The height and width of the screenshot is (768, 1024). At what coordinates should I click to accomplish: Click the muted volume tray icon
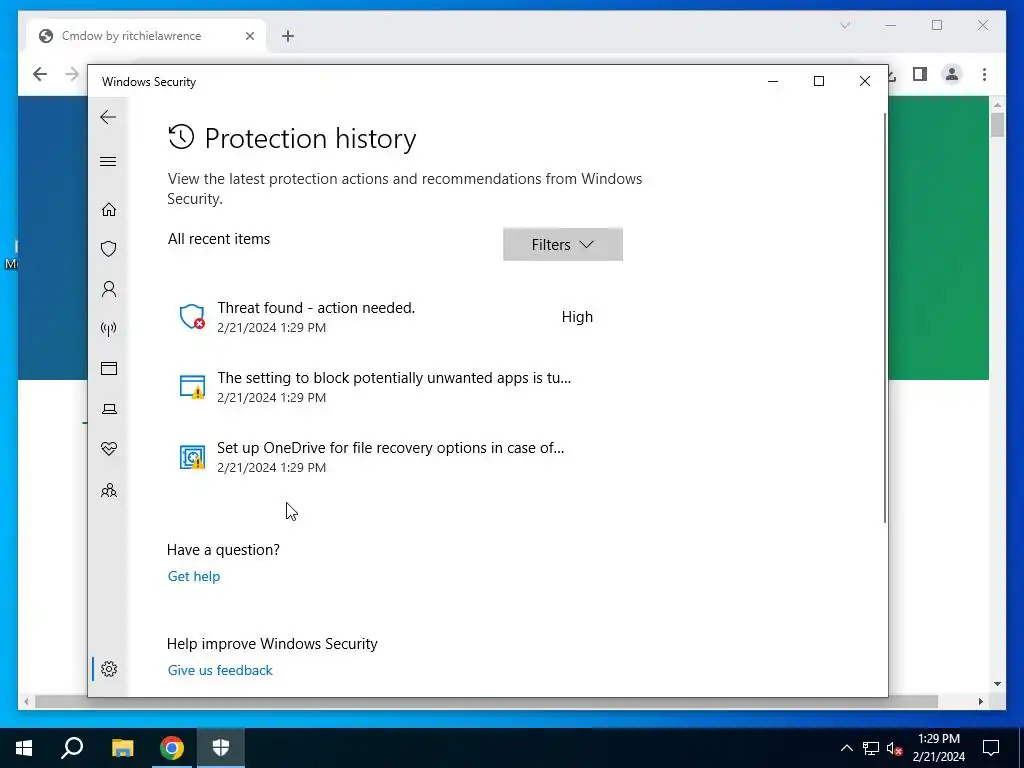click(x=894, y=748)
